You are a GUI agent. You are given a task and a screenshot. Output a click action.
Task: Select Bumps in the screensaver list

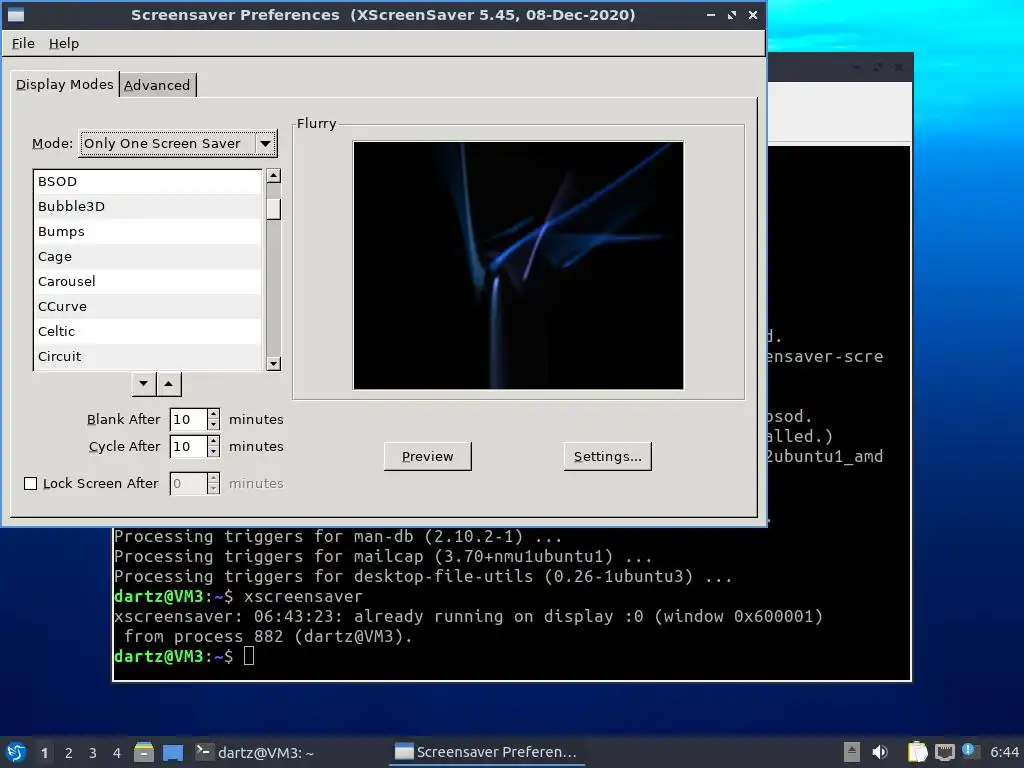pos(148,231)
